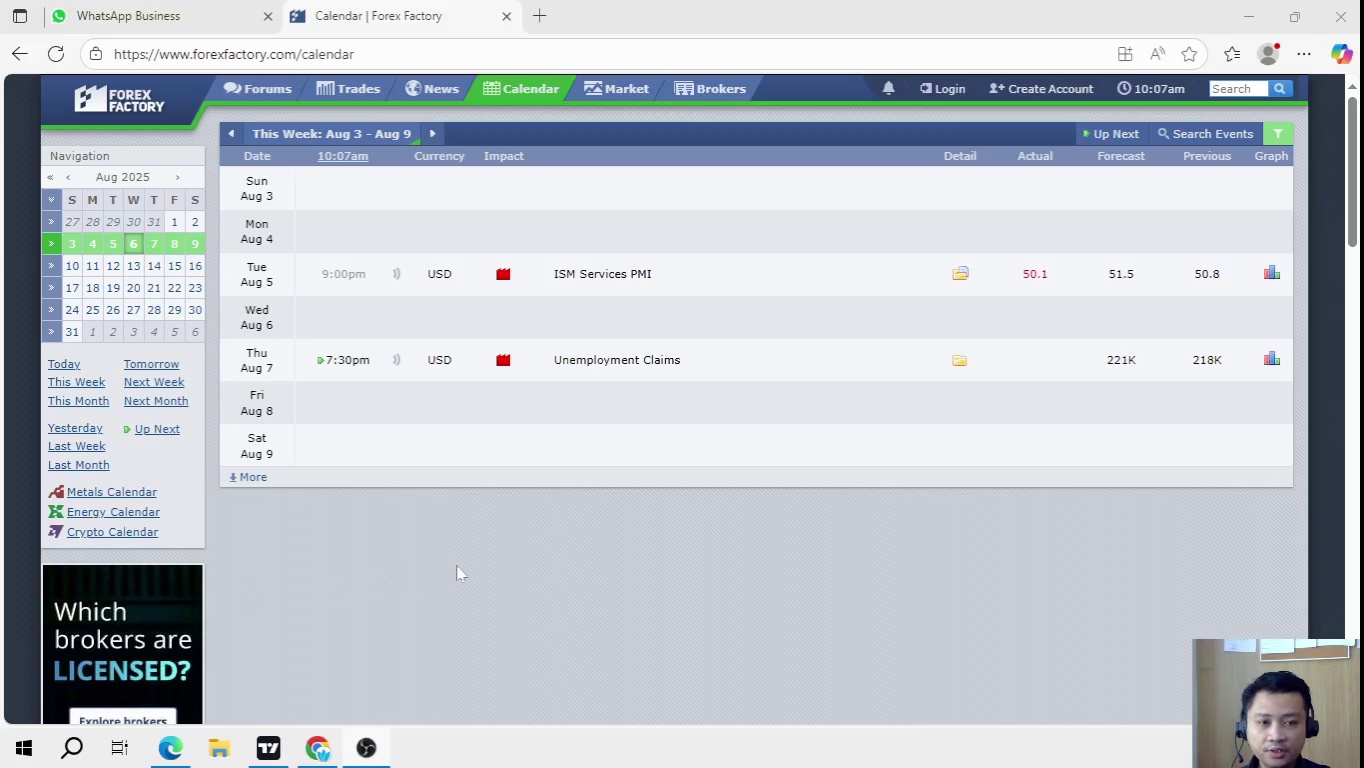
Task: Select Tomorrow in navigation links
Action: coord(151,364)
